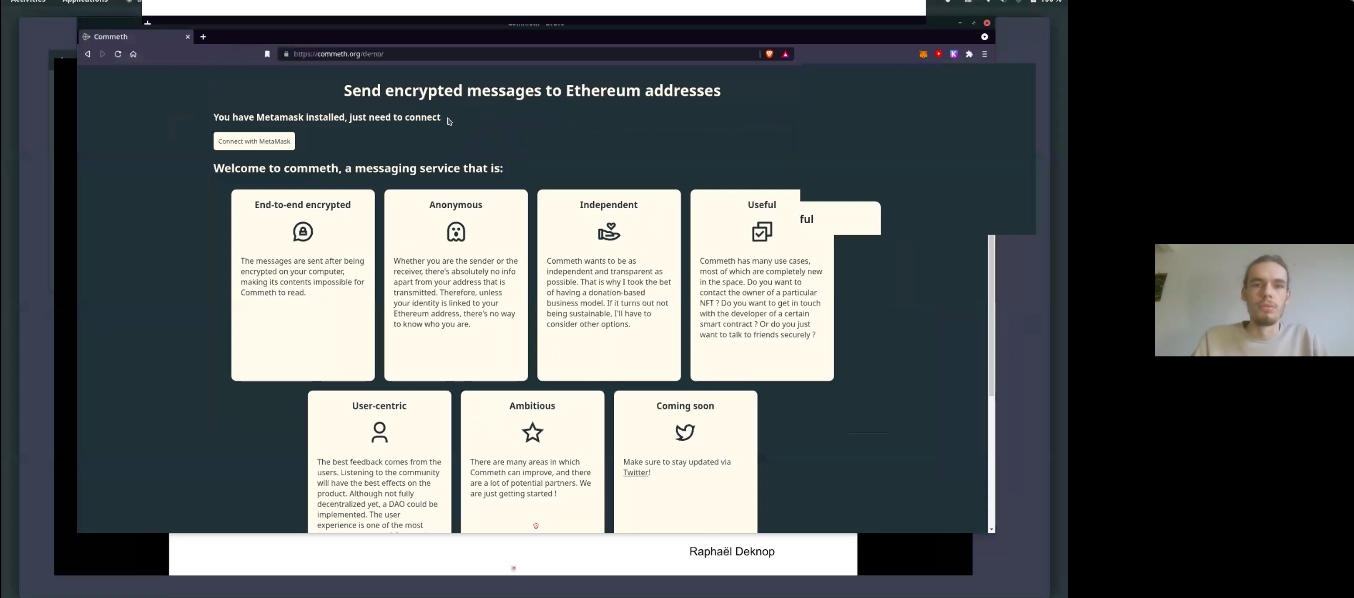Open the Brave Rewards triangle icon
Image resolution: width=1354 pixels, height=598 pixels.
coord(785,54)
